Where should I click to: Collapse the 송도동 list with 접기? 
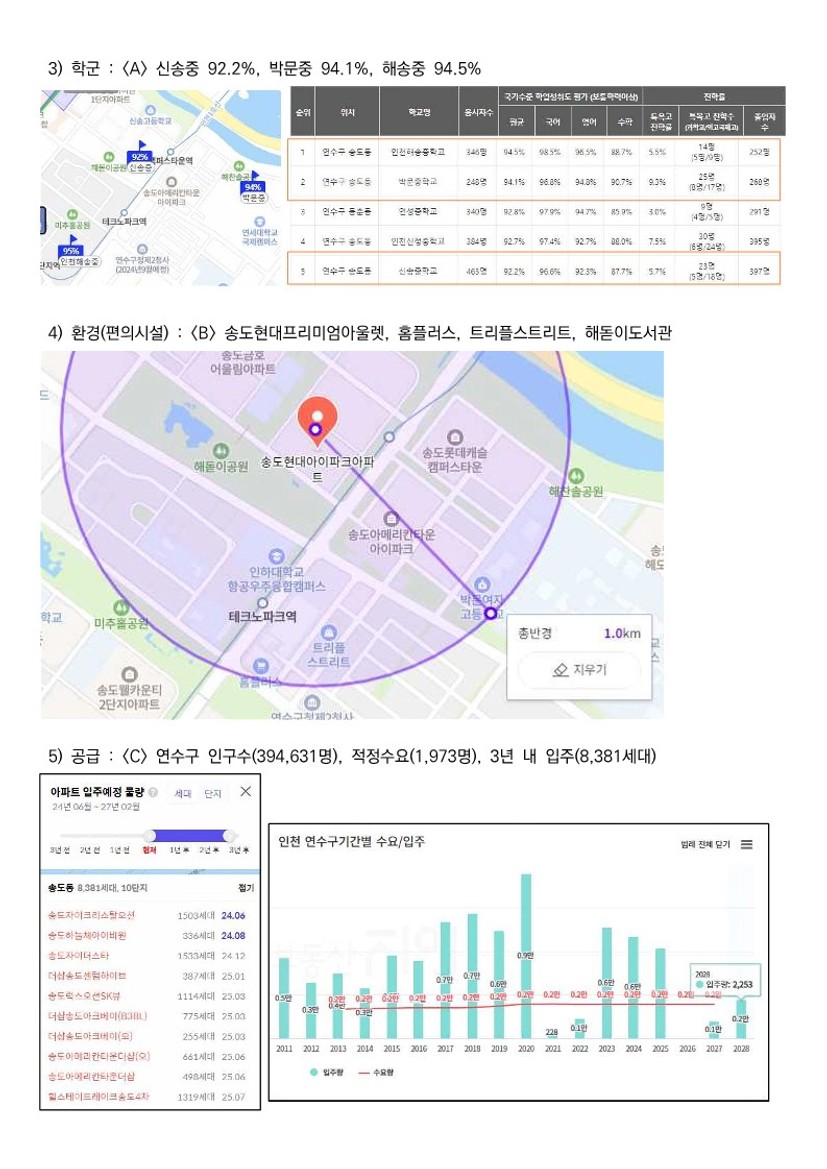coord(246,888)
